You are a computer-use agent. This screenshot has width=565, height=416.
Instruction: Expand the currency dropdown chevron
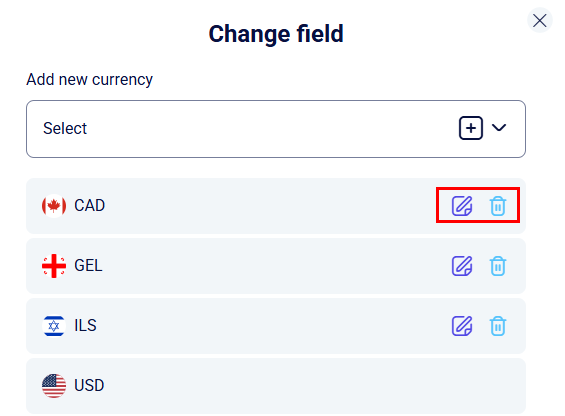tap(499, 128)
